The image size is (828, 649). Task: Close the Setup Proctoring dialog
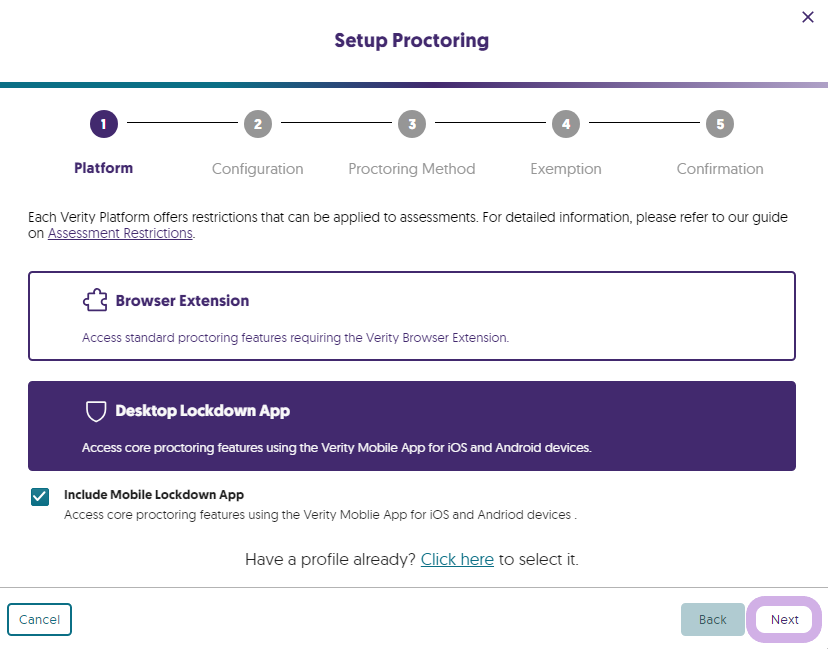pos(808,17)
